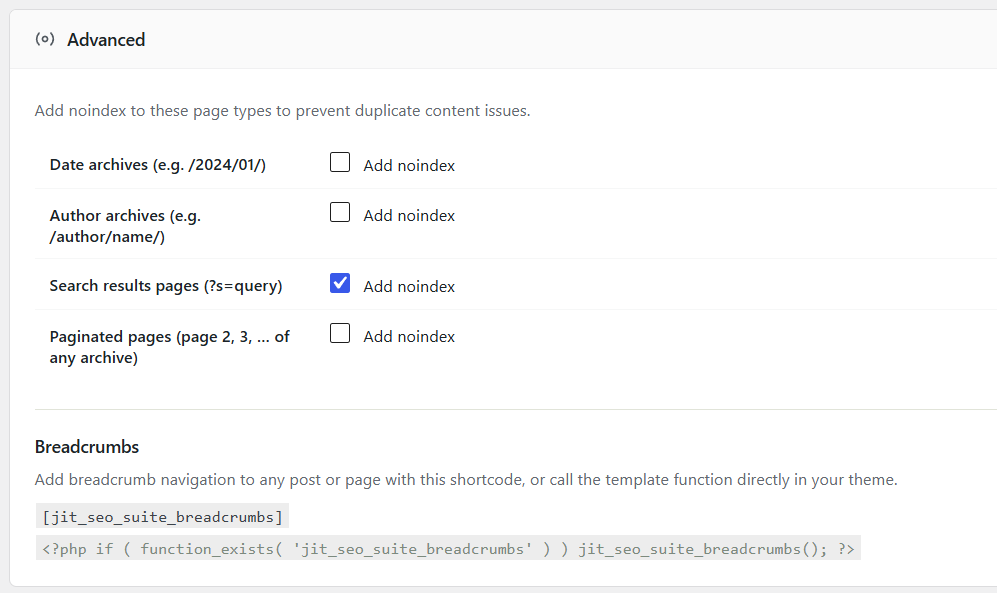The image size is (997, 593).
Task: Enable noindex for Date archives
Action: point(340,163)
